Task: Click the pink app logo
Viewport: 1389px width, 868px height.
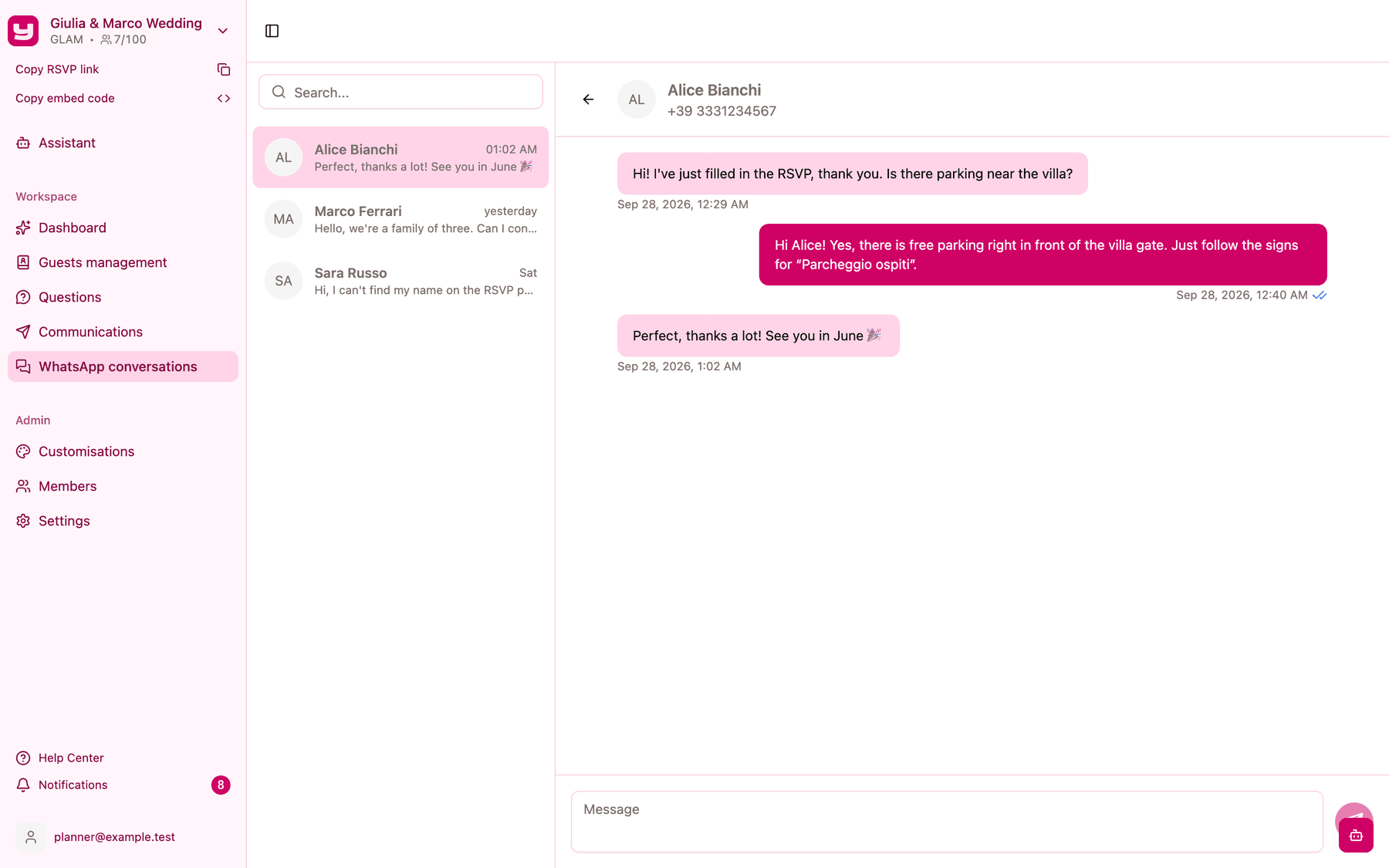Action: (x=23, y=31)
